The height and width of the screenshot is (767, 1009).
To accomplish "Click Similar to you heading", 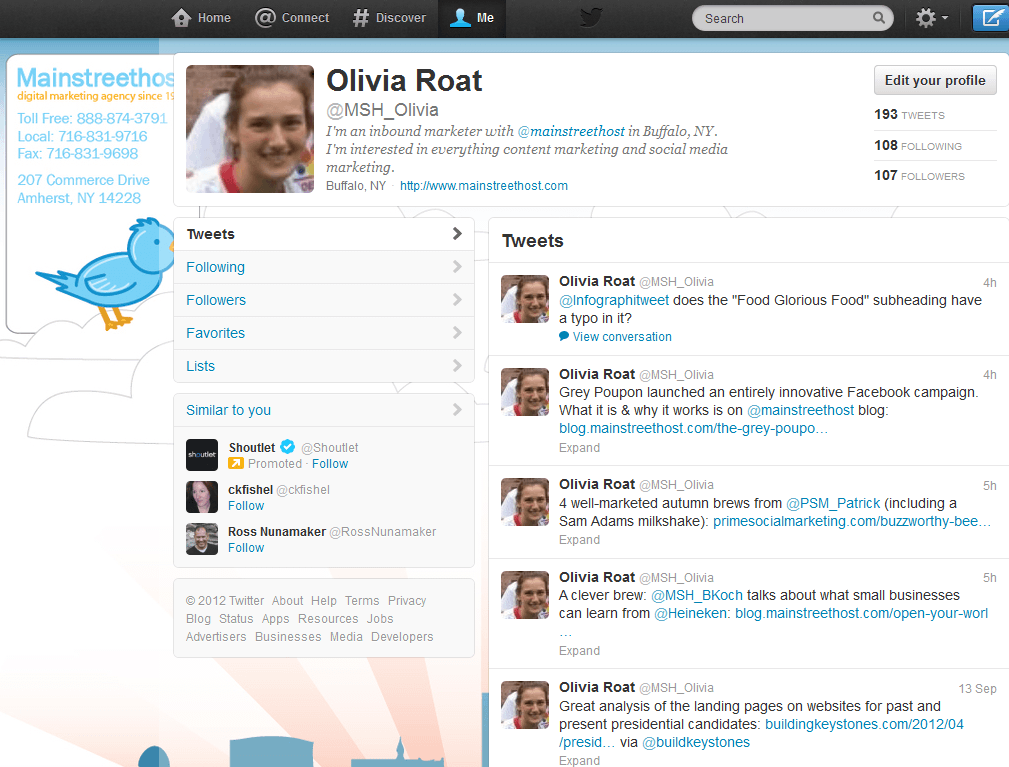I will (228, 410).
